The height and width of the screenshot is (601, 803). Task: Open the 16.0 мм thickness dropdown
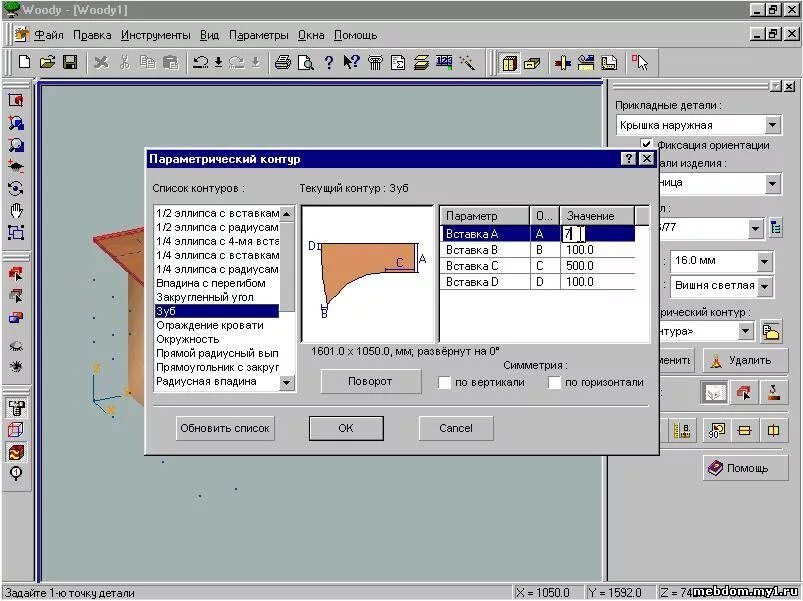pyautogui.click(x=765, y=261)
